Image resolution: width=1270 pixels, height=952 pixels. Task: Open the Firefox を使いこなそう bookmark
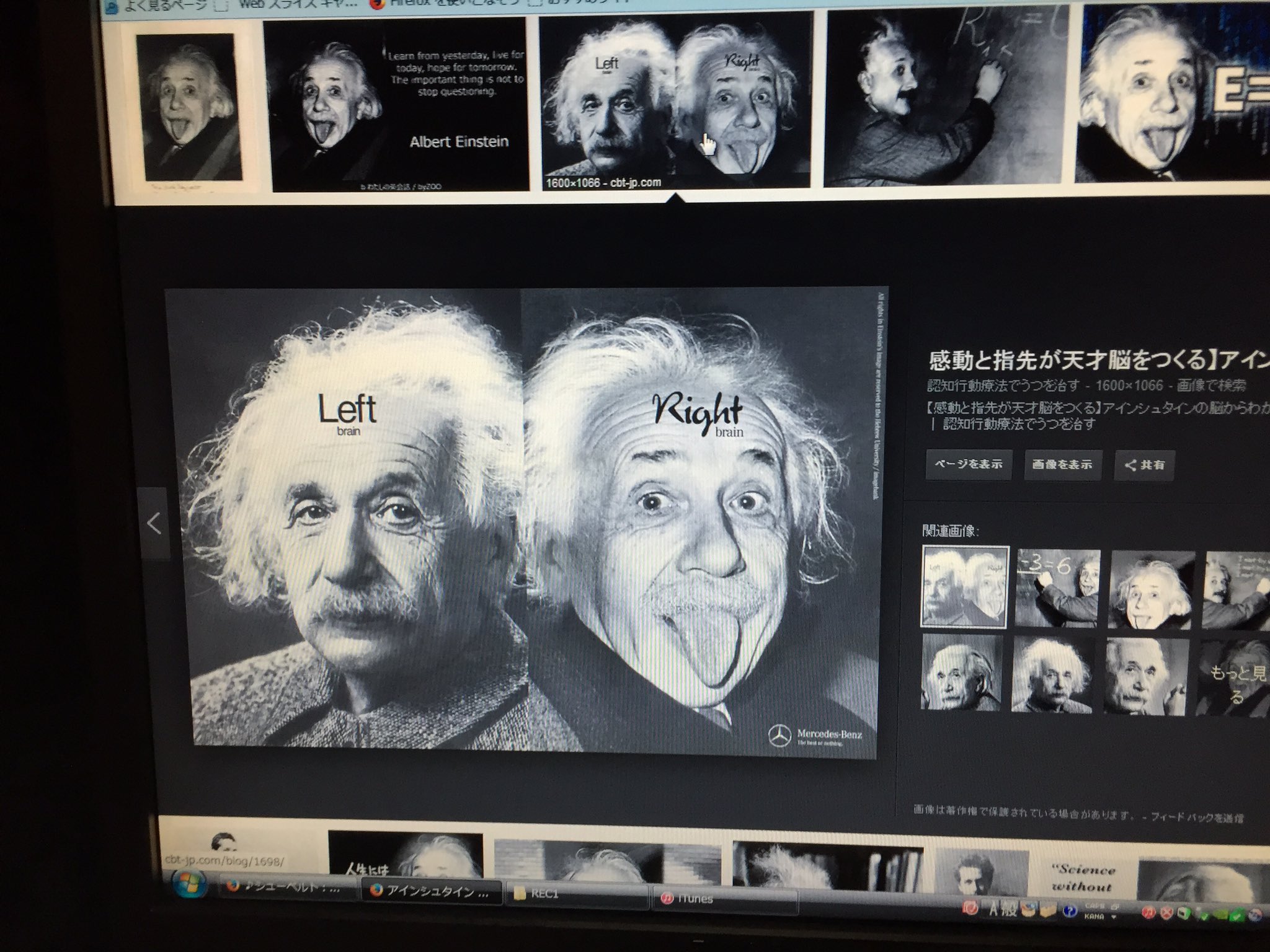coord(443,5)
